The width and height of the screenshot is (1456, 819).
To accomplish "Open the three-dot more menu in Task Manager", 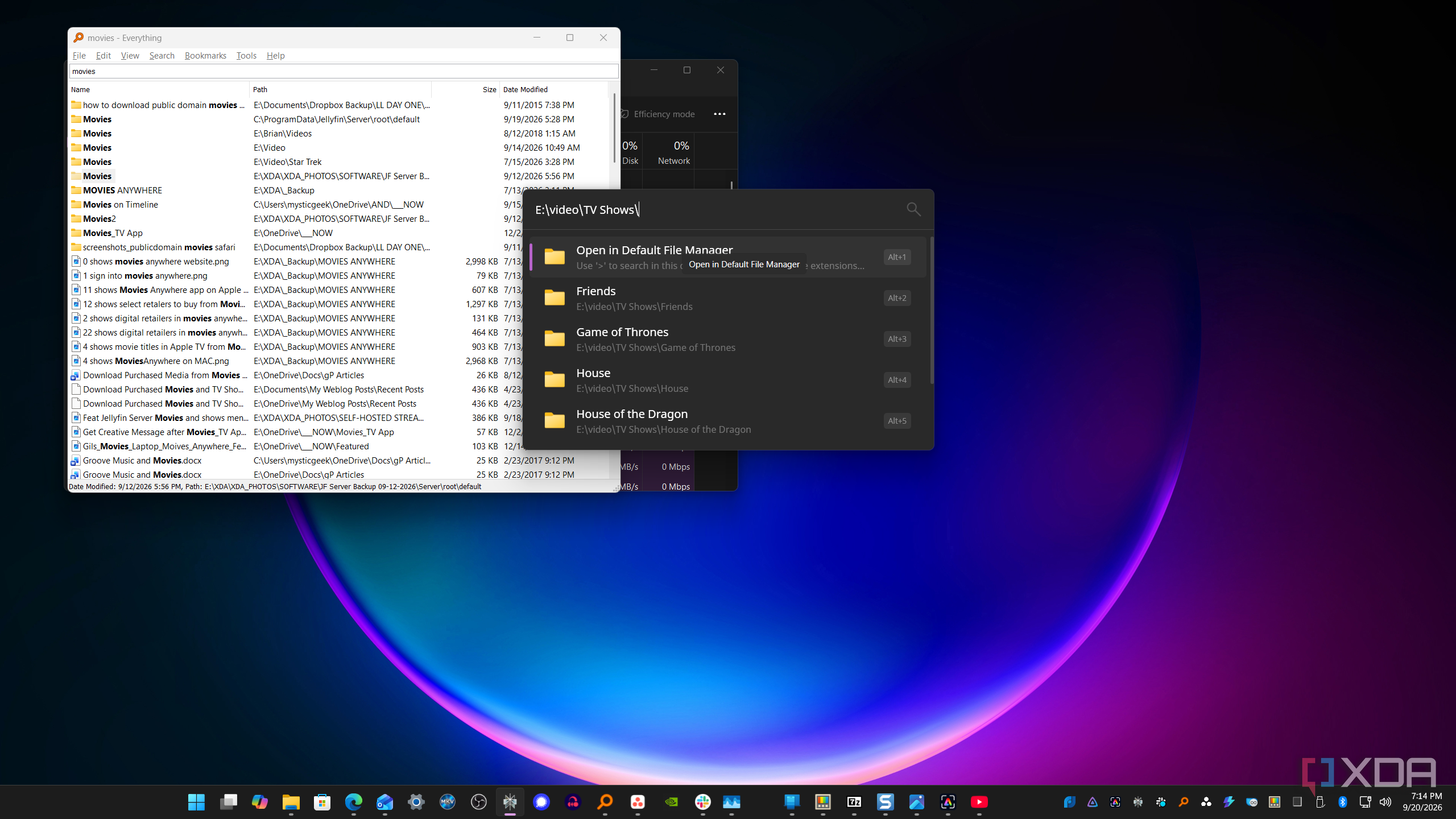I will point(719,114).
